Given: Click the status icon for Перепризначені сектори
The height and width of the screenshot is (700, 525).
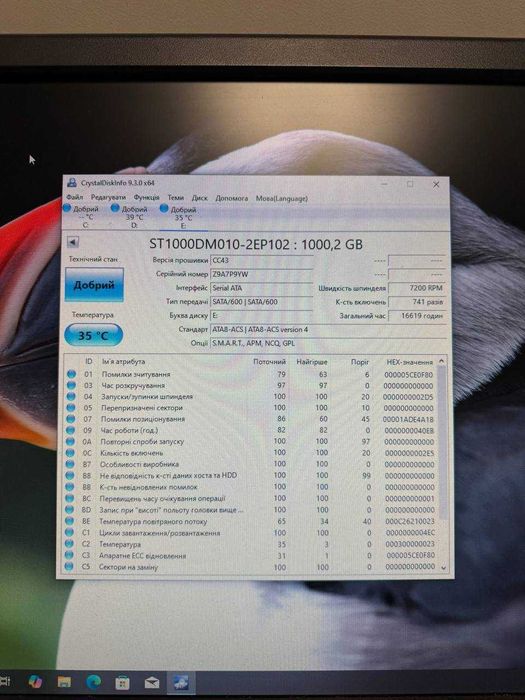Looking at the screenshot, I should point(71,408).
